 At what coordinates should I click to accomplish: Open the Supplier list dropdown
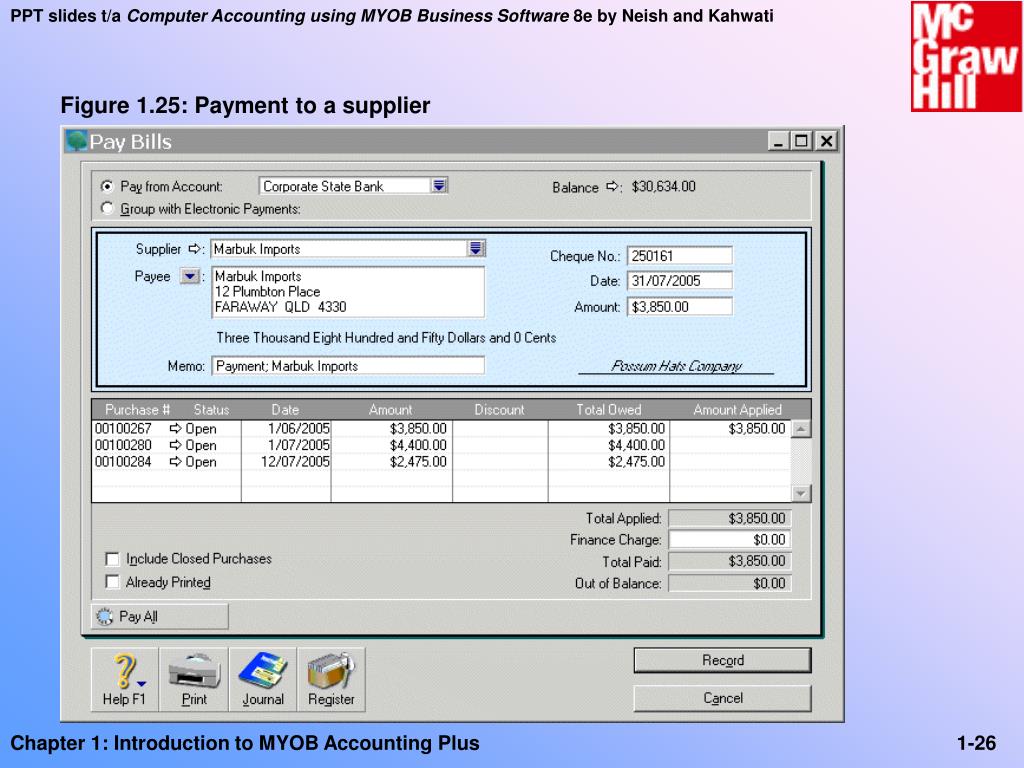pos(476,248)
